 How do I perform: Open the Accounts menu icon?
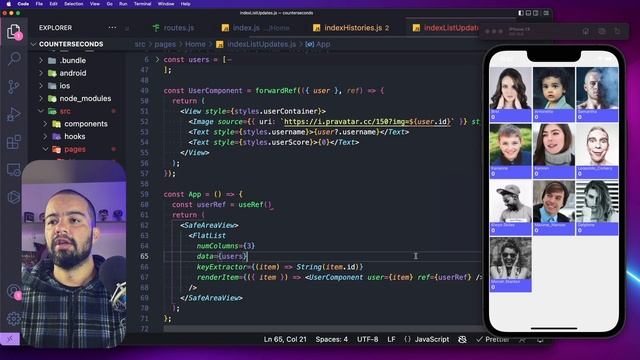[x=13, y=291]
